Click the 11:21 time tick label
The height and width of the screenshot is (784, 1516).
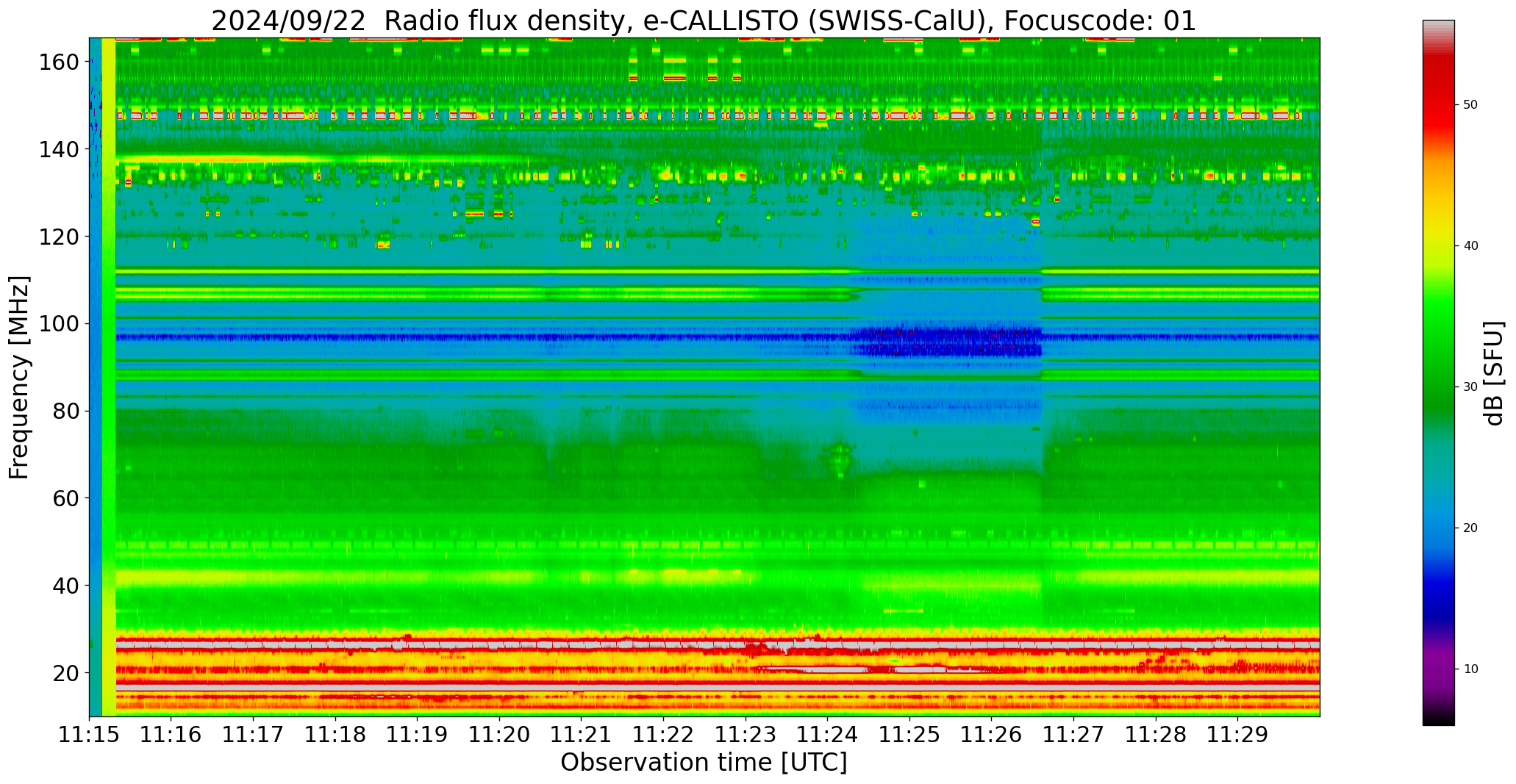coord(582,735)
